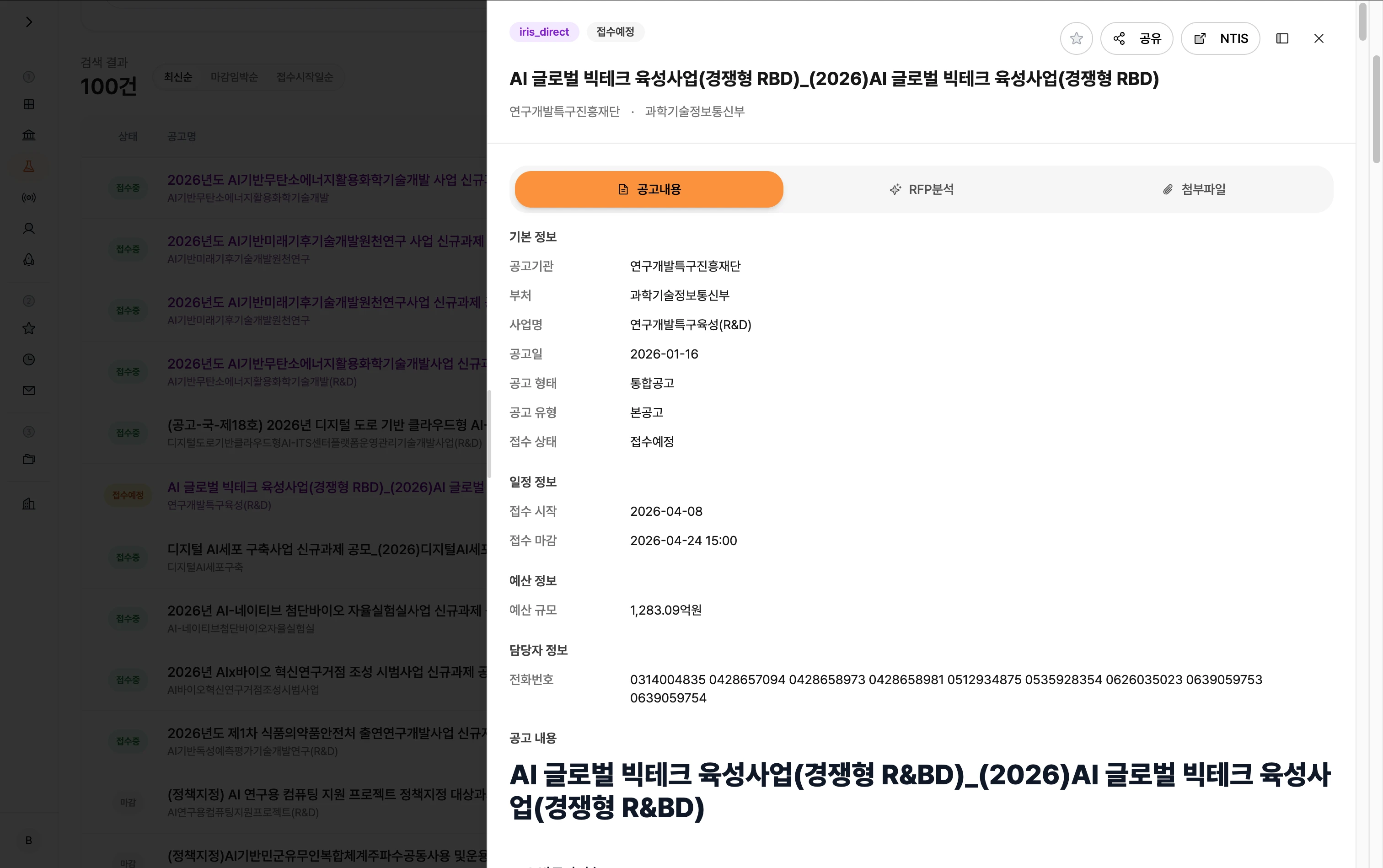This screenshot has height=868, width=1383.
Task: Switch to the RFP분석 tab
Action: [x=922, y=189]
